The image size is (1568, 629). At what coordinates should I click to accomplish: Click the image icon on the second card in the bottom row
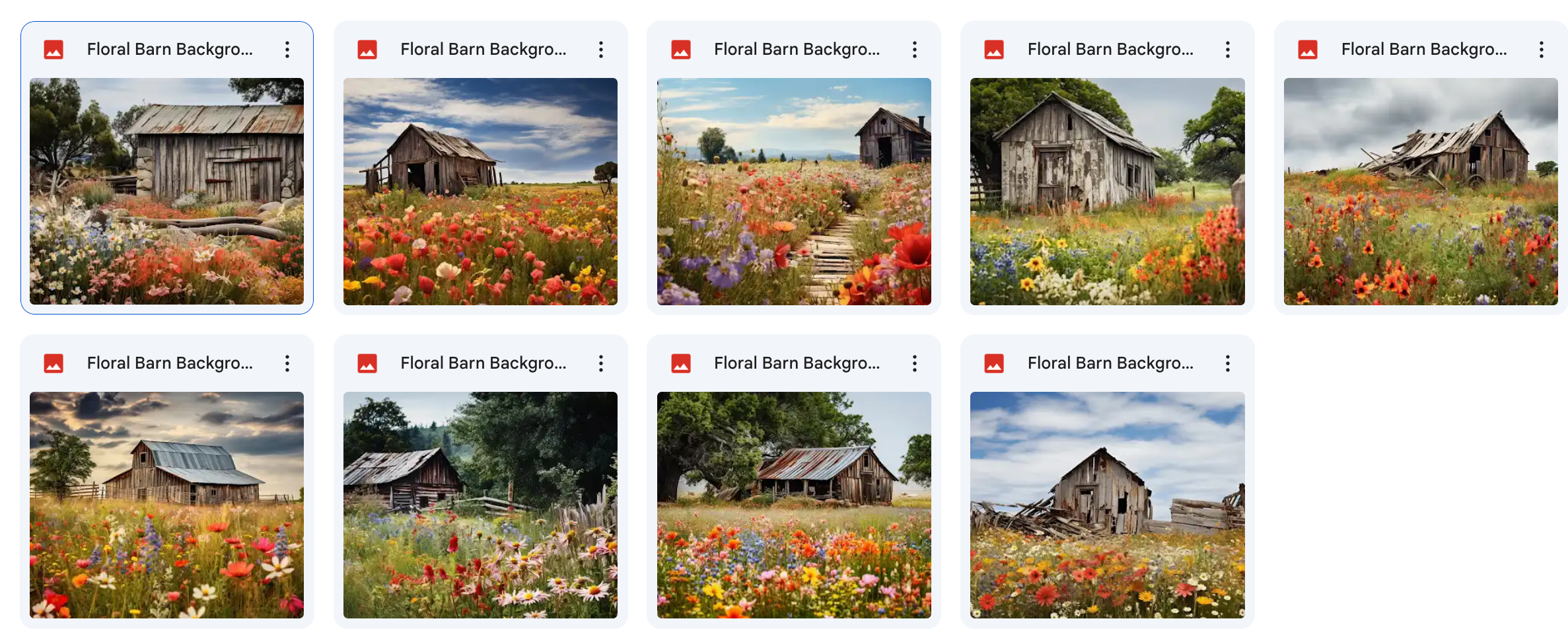(367, 363)
